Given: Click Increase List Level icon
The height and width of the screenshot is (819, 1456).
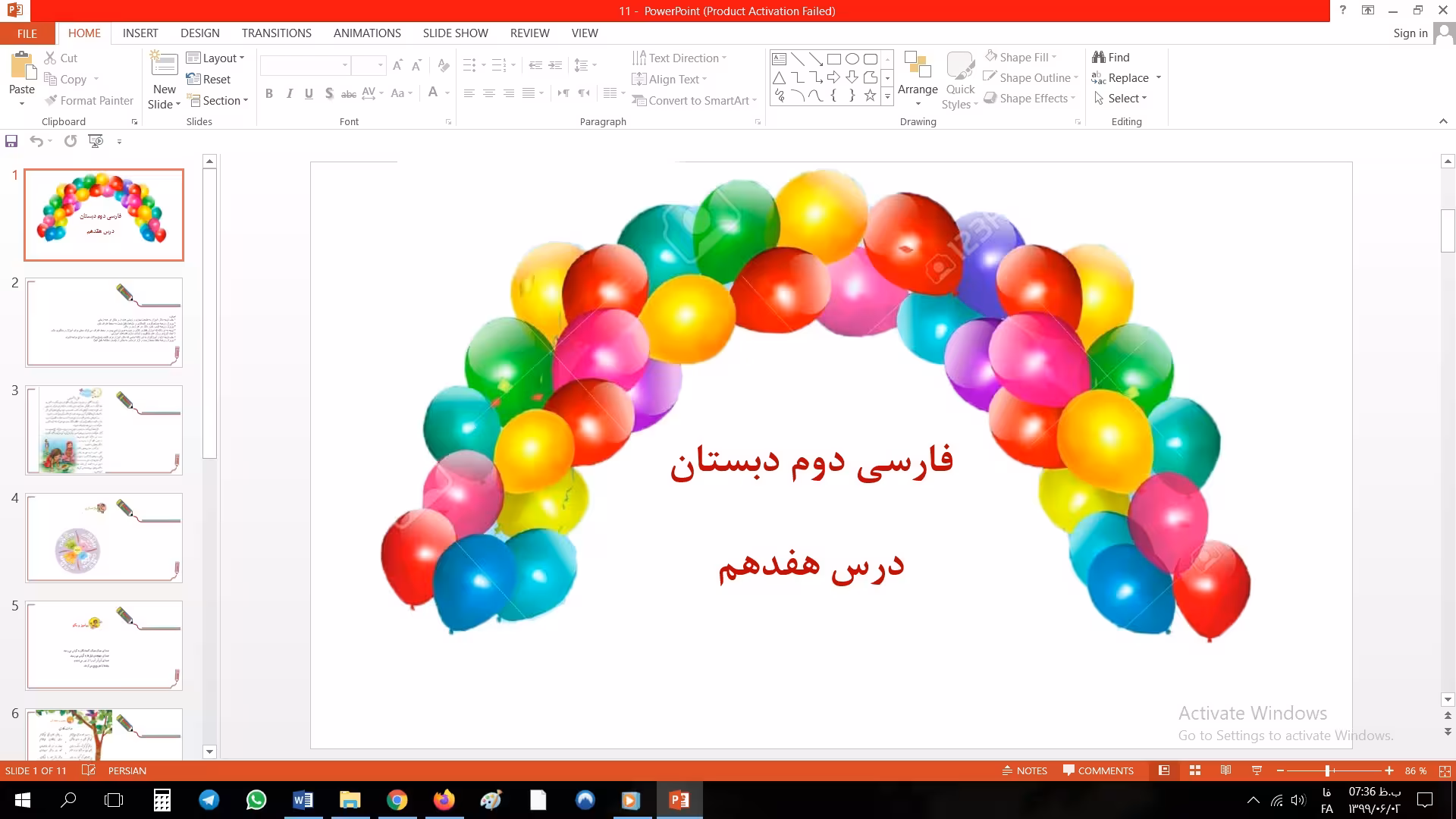Looking at the screenshot, I should [x=555, y=65].
